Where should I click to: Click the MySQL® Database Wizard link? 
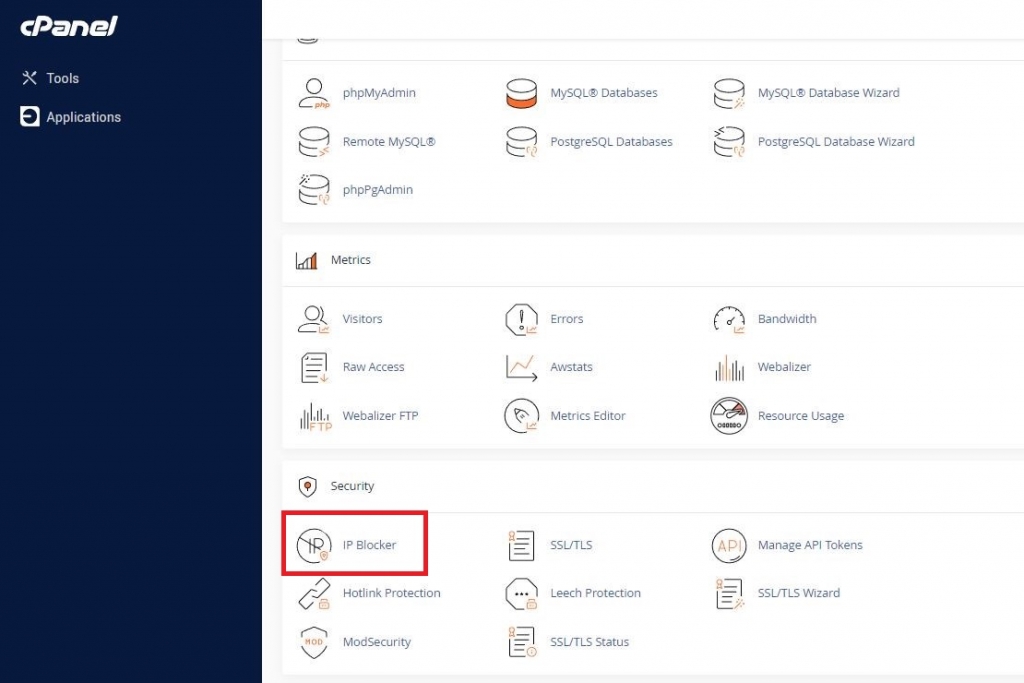coord(828,93)
